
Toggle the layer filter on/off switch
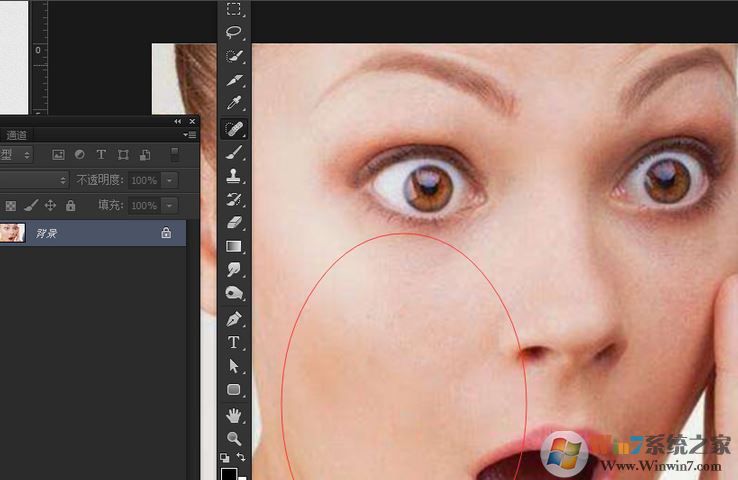click(x=175, y=155)
